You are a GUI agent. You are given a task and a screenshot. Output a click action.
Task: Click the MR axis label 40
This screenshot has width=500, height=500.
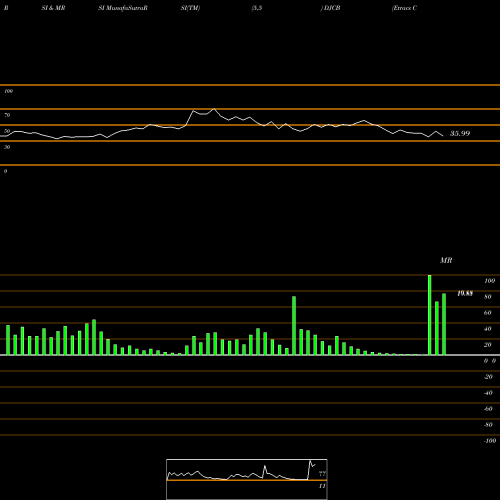[x=487, y=329]
